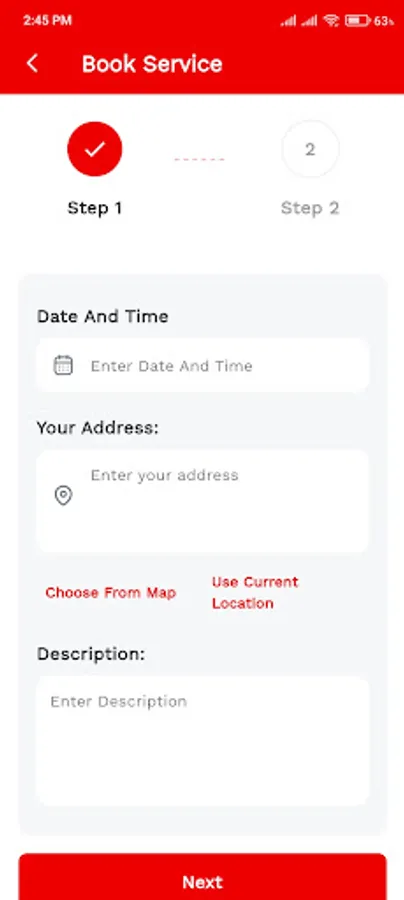Tap the battery indicator icon
The width and height of the screenshot is (404, 900).
pos(358,21)
